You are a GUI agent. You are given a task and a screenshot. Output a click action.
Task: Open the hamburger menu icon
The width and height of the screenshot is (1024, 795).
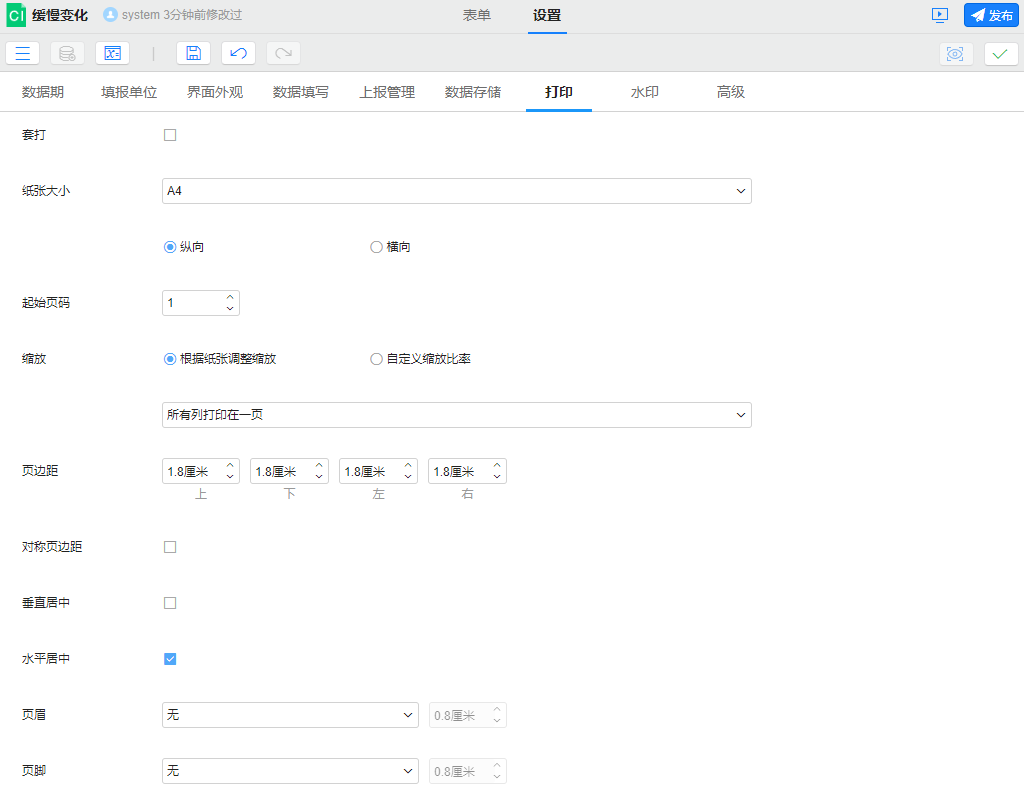pyautogui.click(x=22, y=54)
